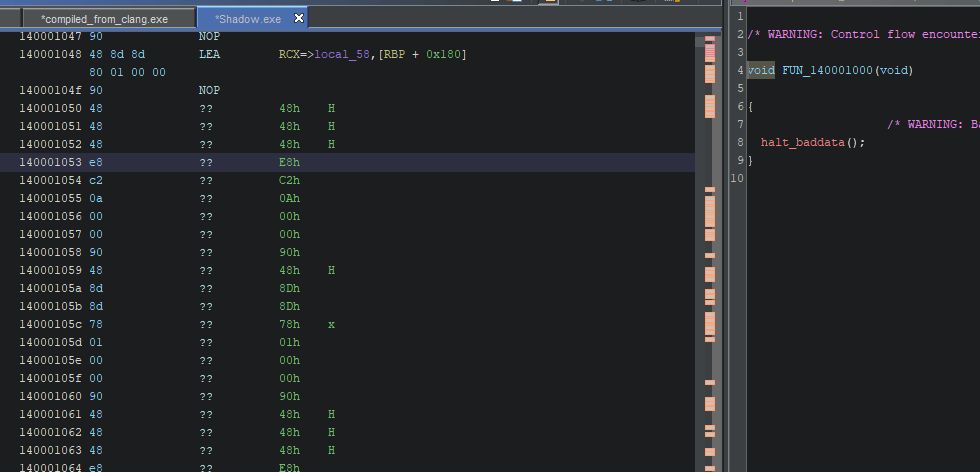Select bytes 80 01 00 00 row
980x472 pixels.
(x=128, y=73)
